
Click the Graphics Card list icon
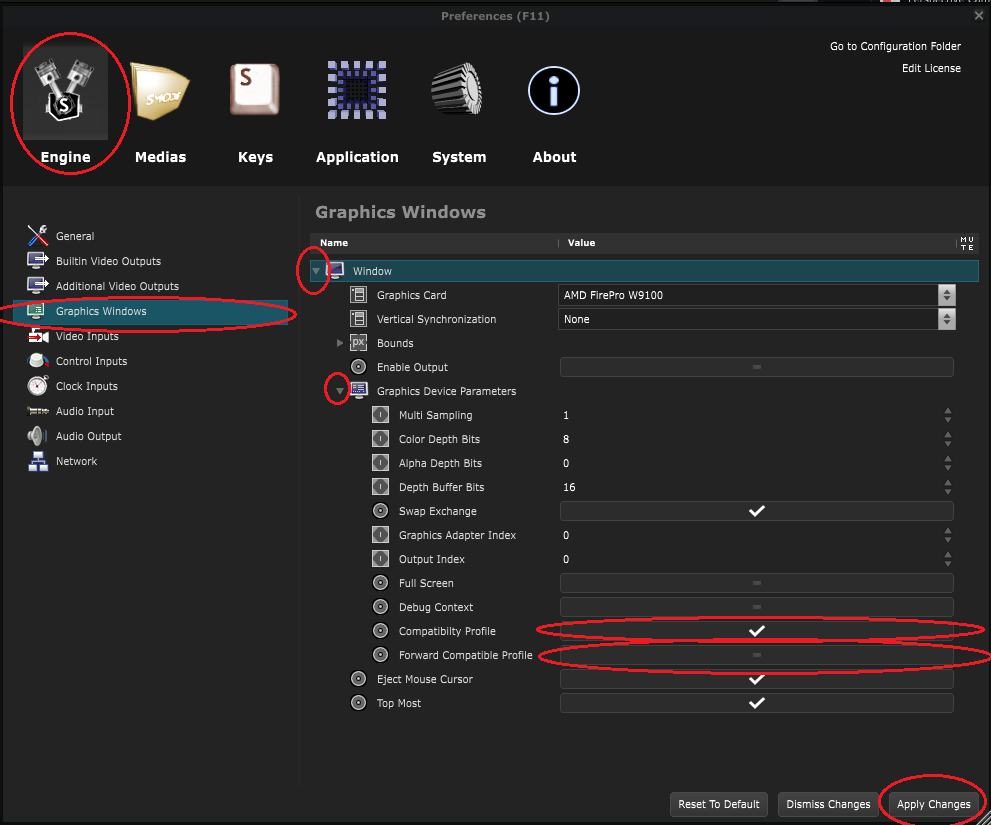tap(358, 295)
